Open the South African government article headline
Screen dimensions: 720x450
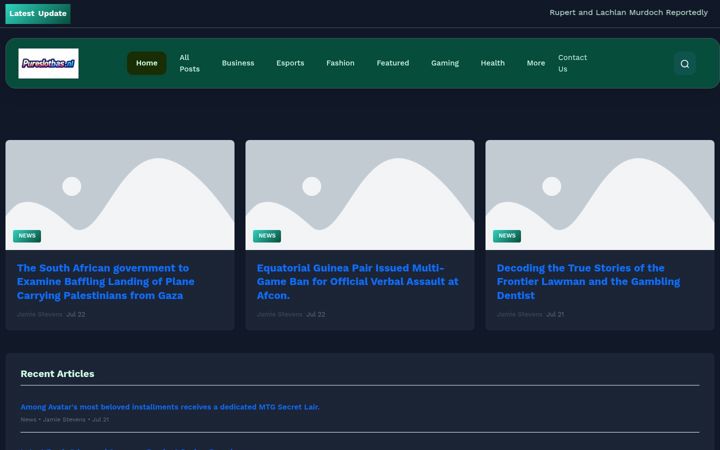click(106, 281)
